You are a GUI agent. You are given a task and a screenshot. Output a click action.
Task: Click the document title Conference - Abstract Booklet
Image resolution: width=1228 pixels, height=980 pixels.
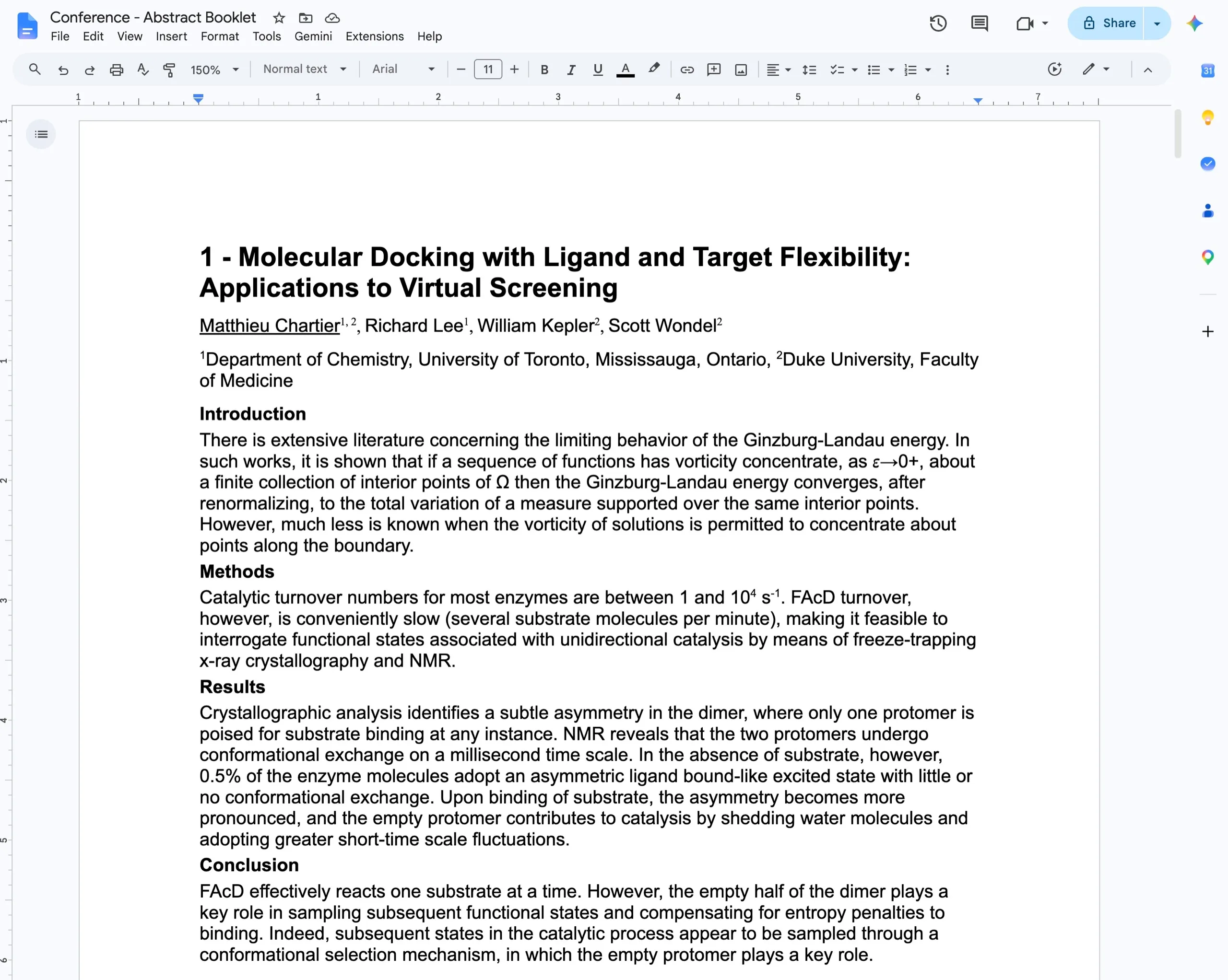tap(153, 17)
